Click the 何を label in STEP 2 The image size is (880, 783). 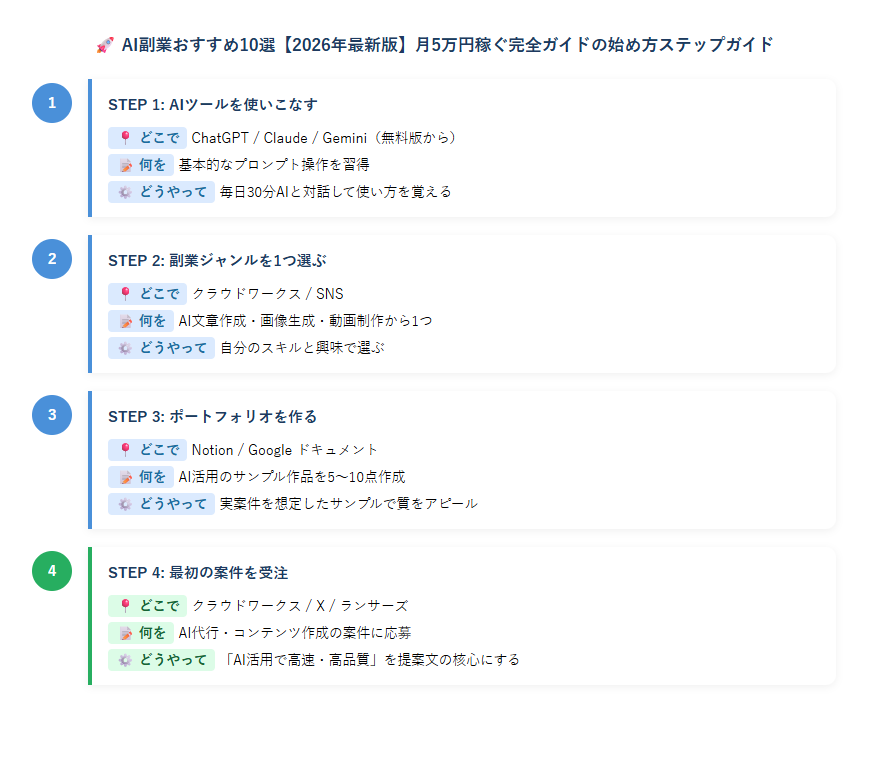pyautogui.click(x=141, y=320)
